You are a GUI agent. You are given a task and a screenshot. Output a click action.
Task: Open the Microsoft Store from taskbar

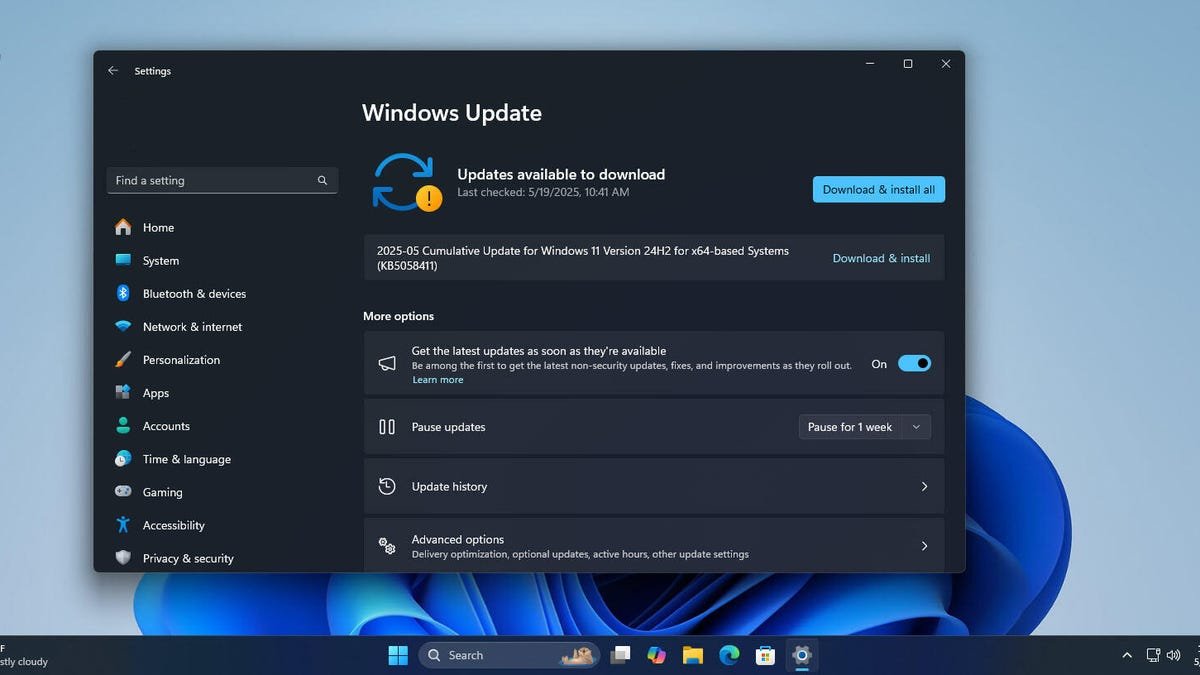pos(765,655)
